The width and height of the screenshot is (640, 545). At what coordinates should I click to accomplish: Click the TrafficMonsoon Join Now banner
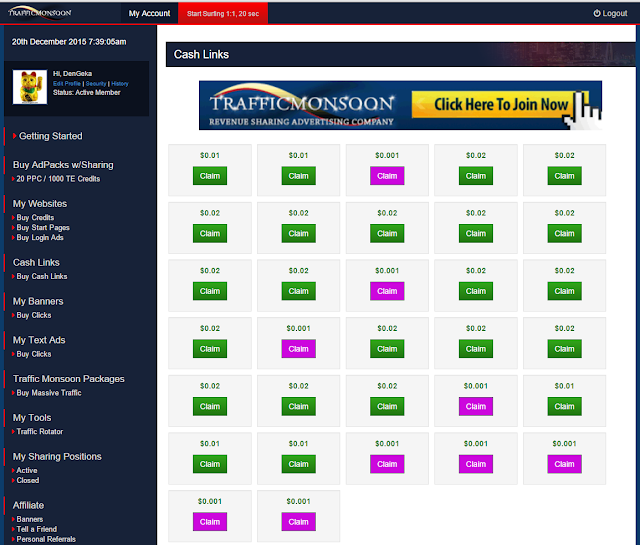400,105
